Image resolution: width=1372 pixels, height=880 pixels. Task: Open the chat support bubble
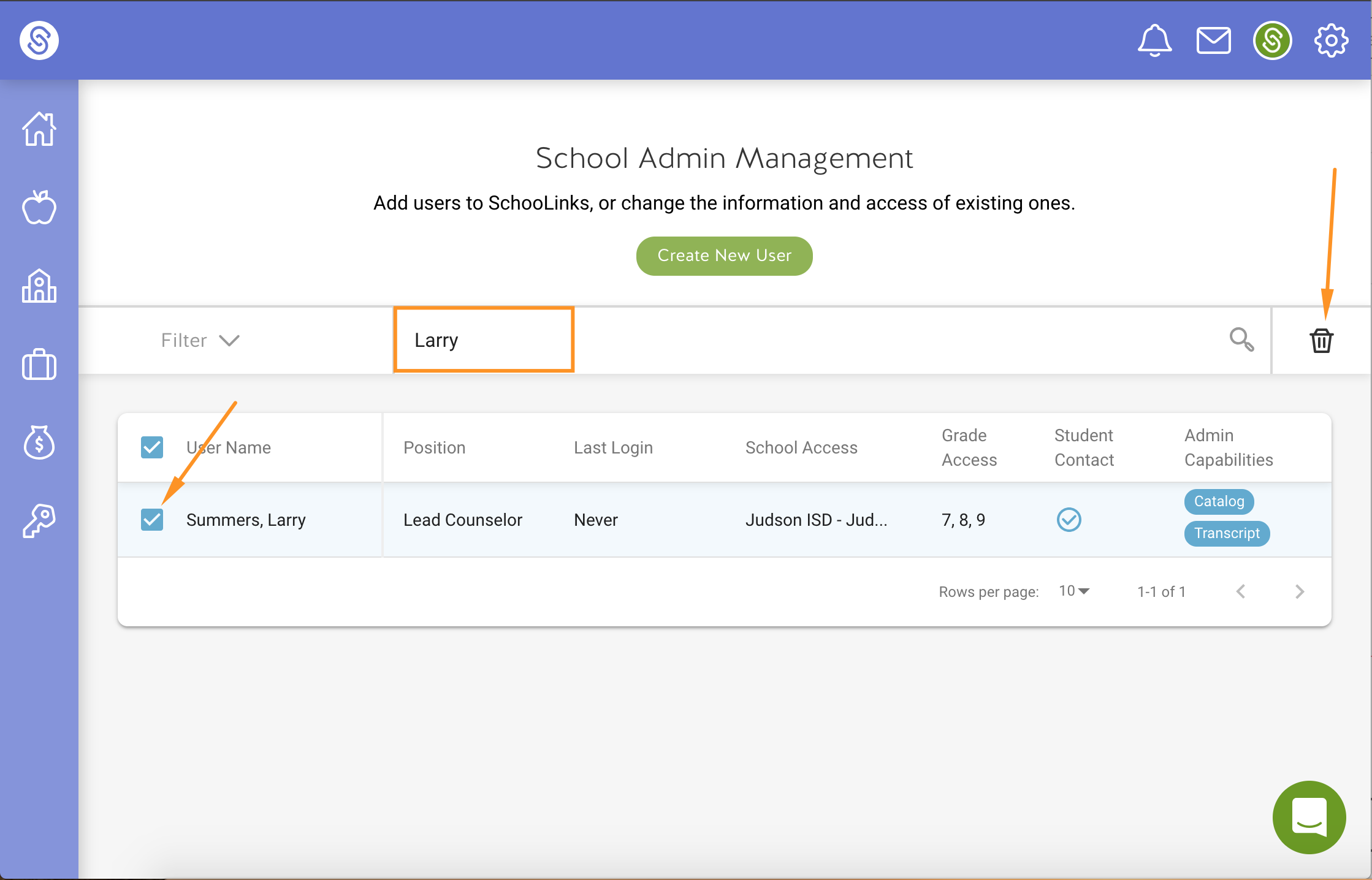[1309, 817]
